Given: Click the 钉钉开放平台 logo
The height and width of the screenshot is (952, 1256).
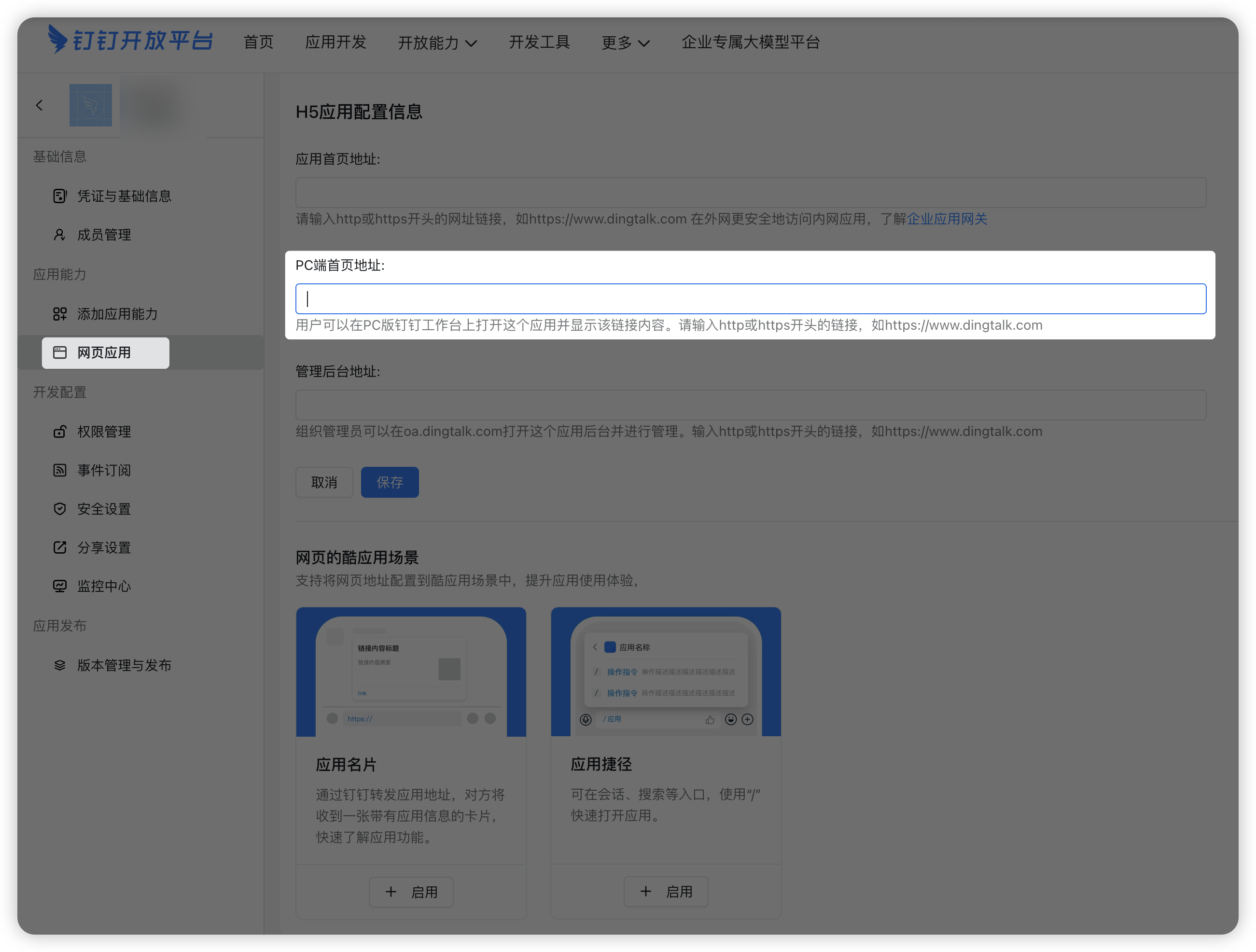Looking at the screenshot, I should 131,40.
